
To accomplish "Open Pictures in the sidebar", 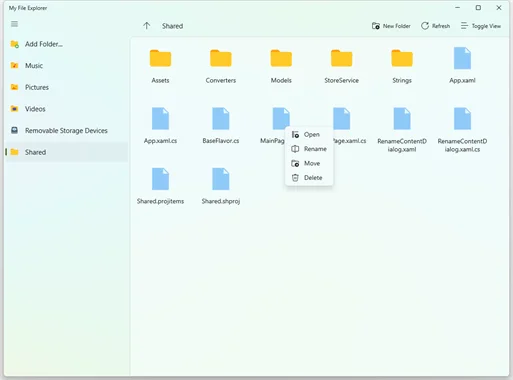I will click(x=30, y=87).
